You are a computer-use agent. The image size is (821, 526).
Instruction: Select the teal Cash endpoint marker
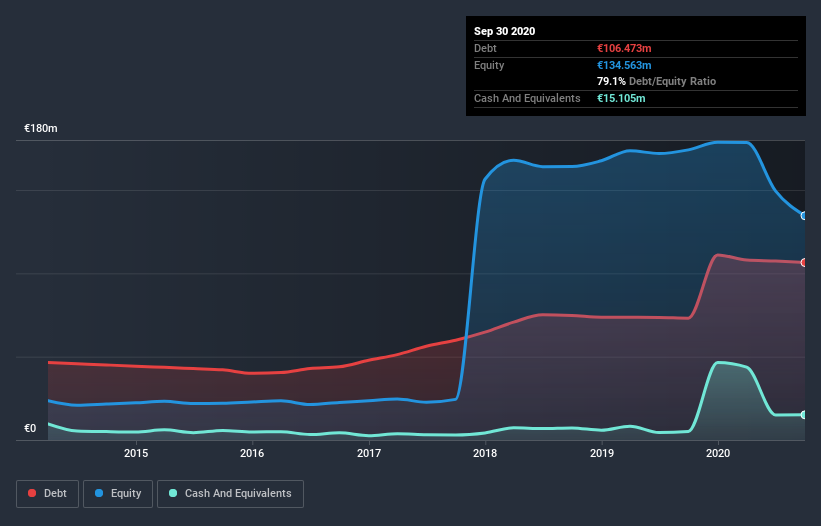804,415
